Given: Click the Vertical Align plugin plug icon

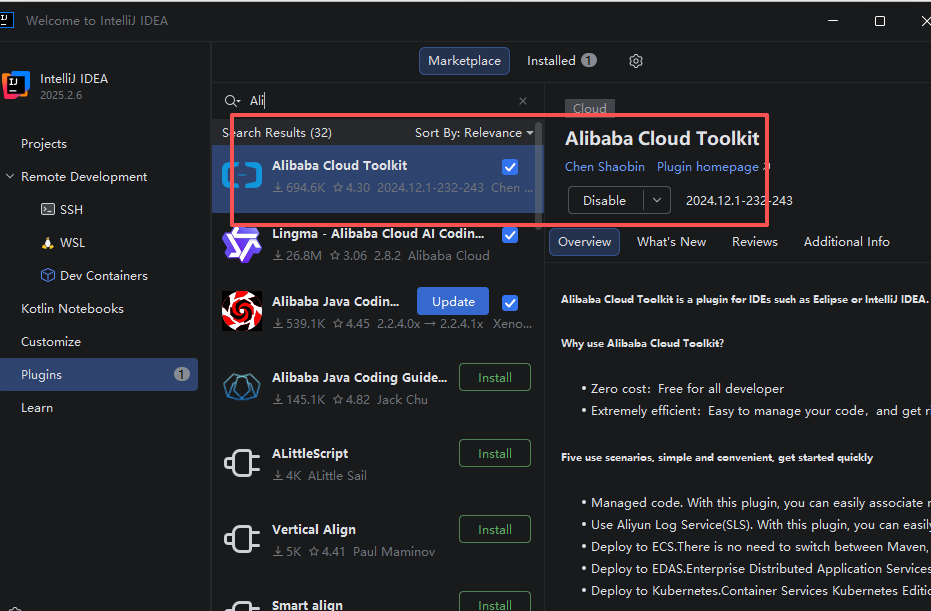Looking at the screenshot, I should click(242, 539).
